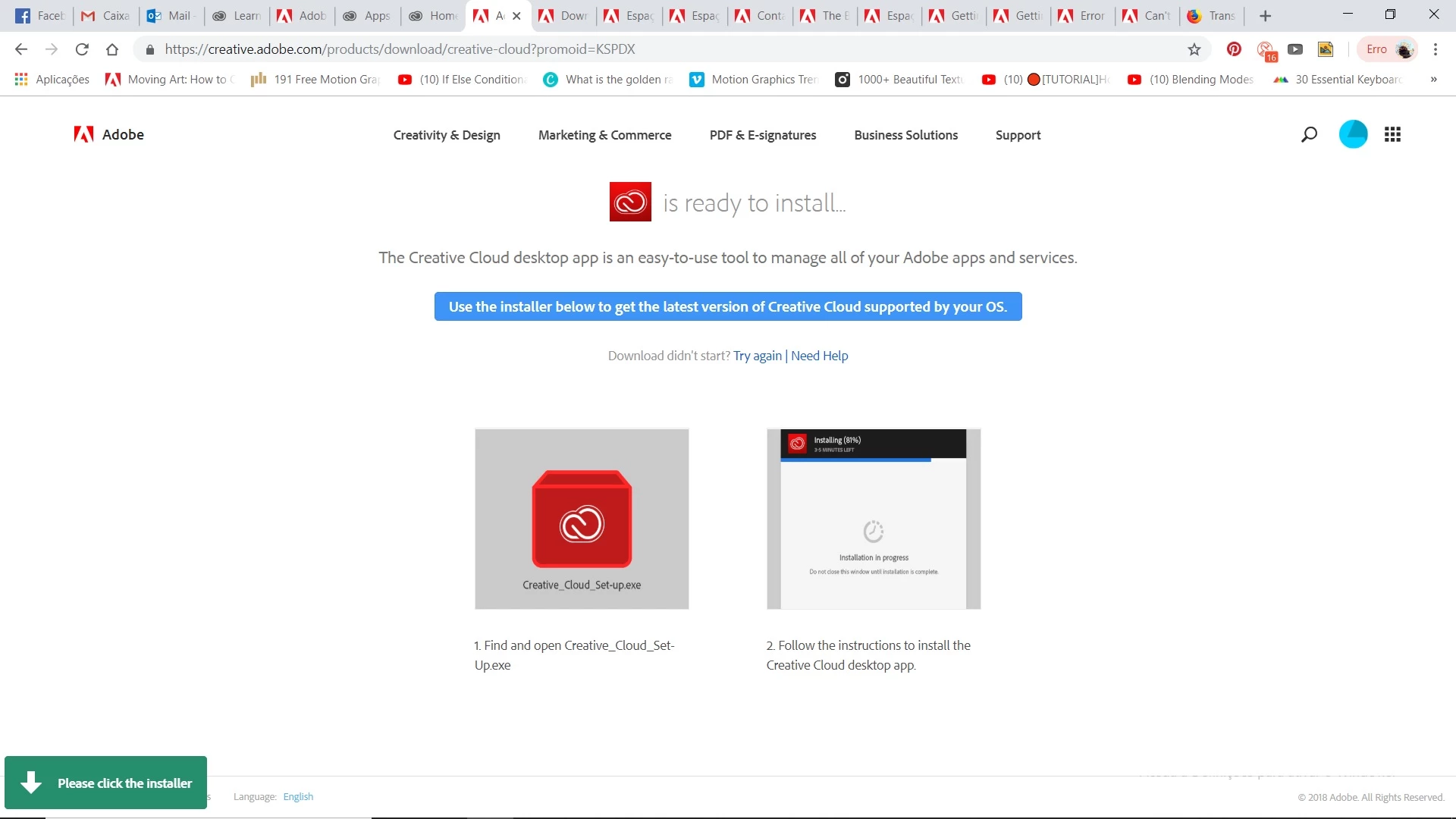Viewport: 1456px width, 819px height.
Task: Click the Pinterest extension icon
Action: (1234, 49)
